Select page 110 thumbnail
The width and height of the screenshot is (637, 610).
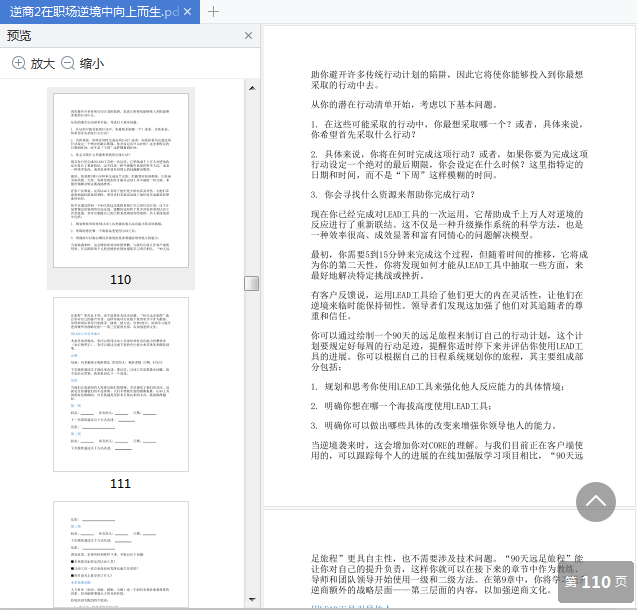(121, 180)
